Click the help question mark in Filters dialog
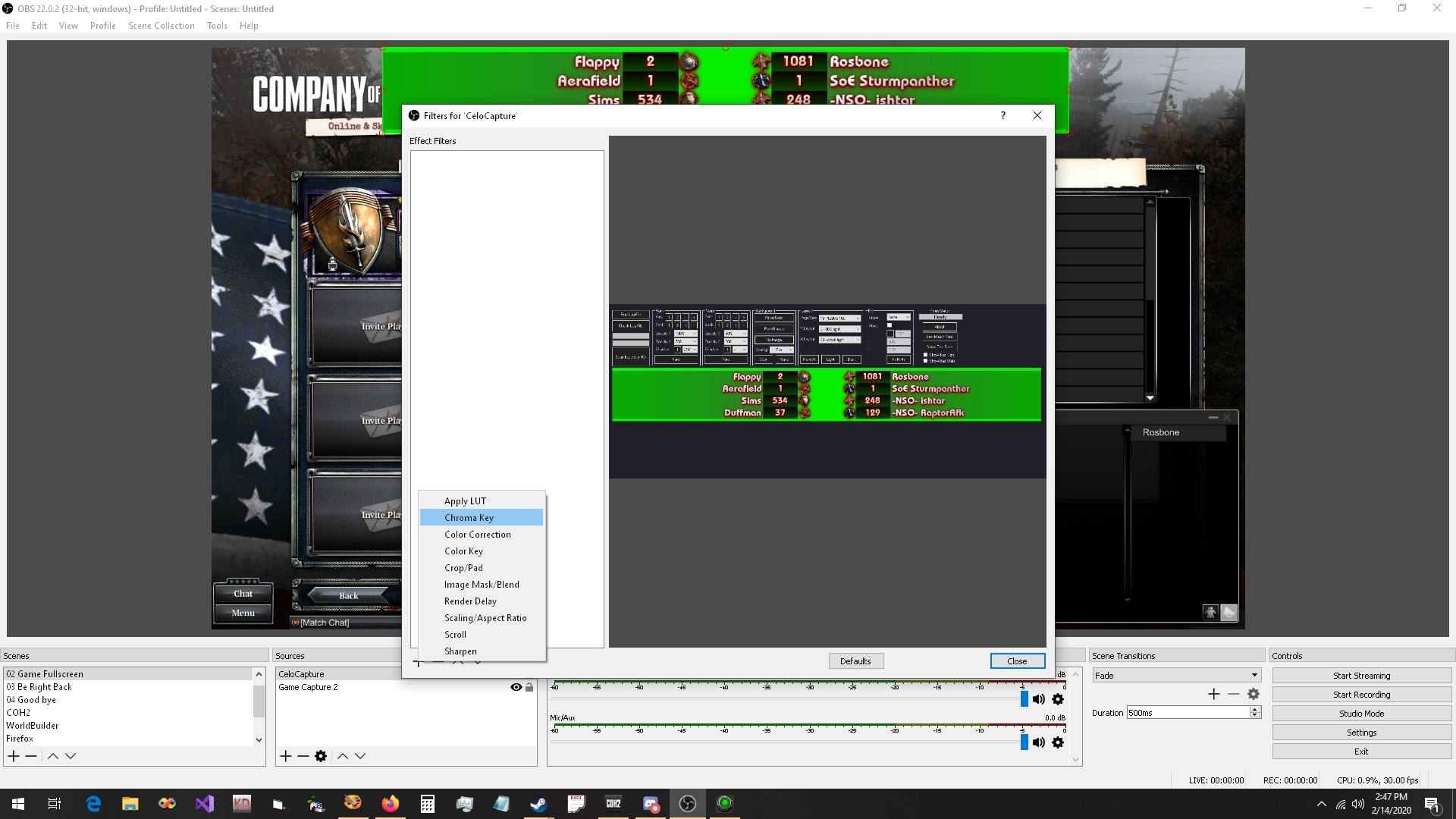This screenshot has width=1456, height=819. click(x=1003, y=115)
